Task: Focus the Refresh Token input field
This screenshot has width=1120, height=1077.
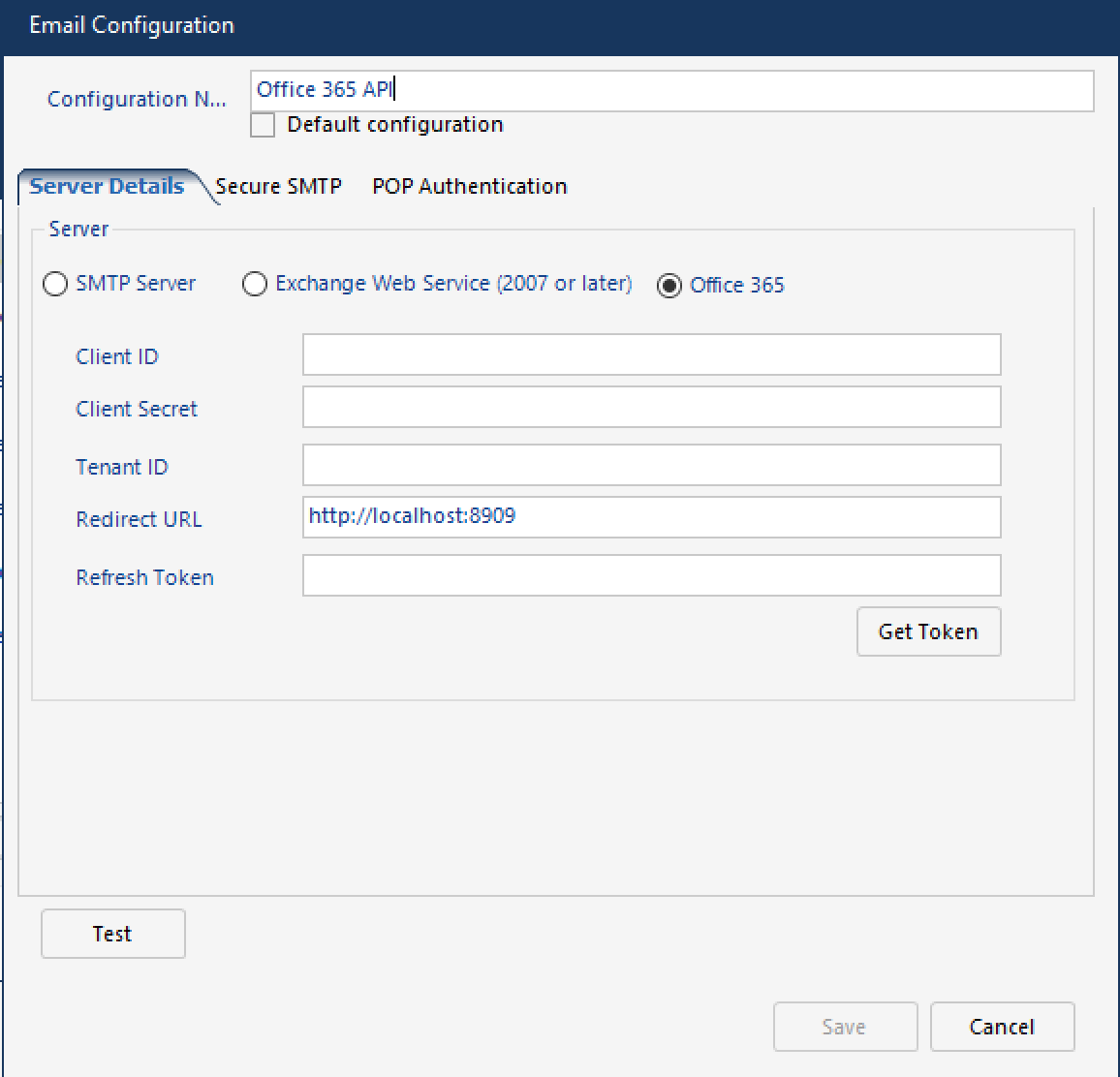Action: point(651,576)
